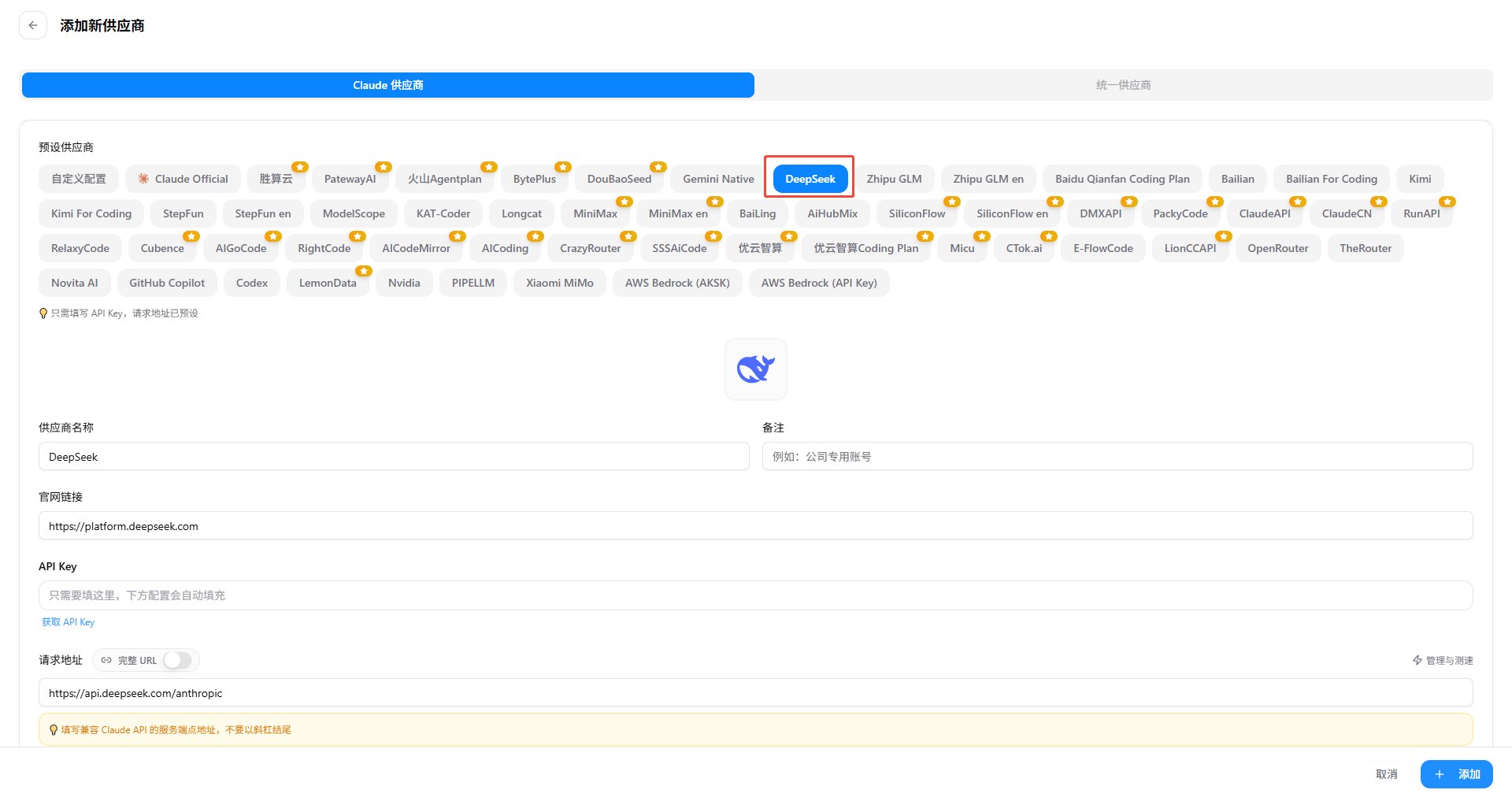
Task: Click the lightning icon for 管理与测速
Action: coord(1417,660)
